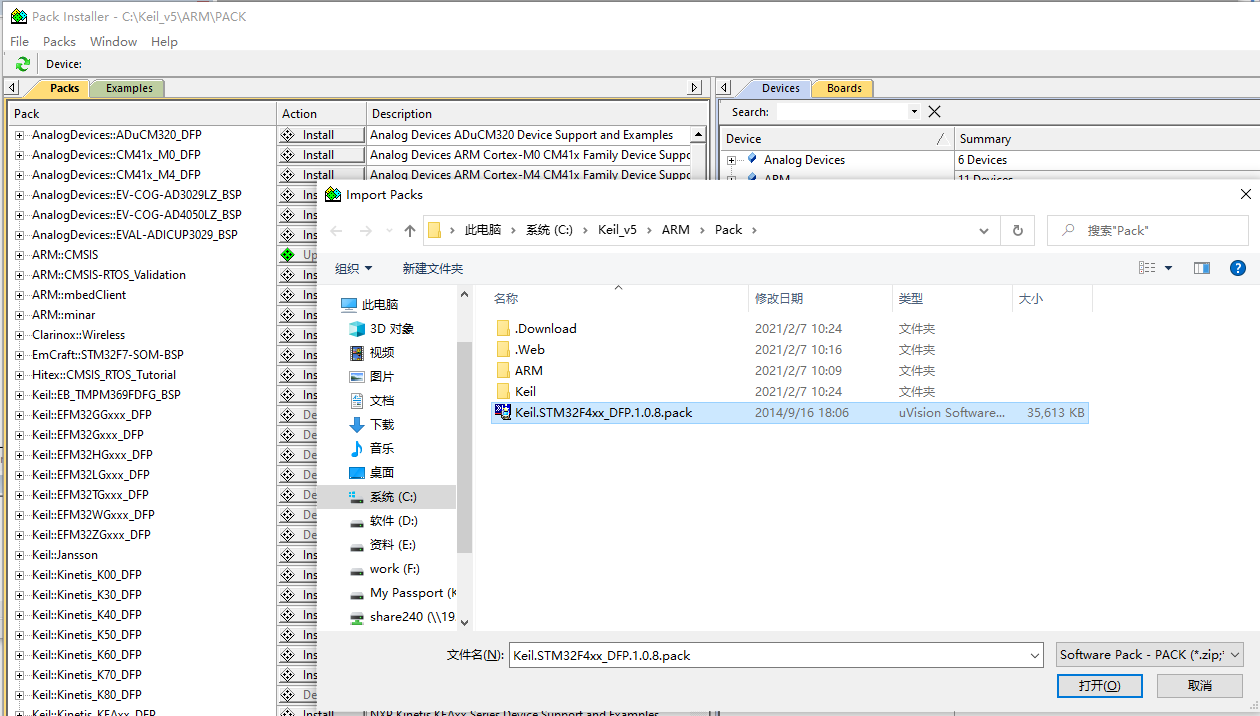Install the AnalogDevices::ADuCM320_DFP pack

pos(322,134)
